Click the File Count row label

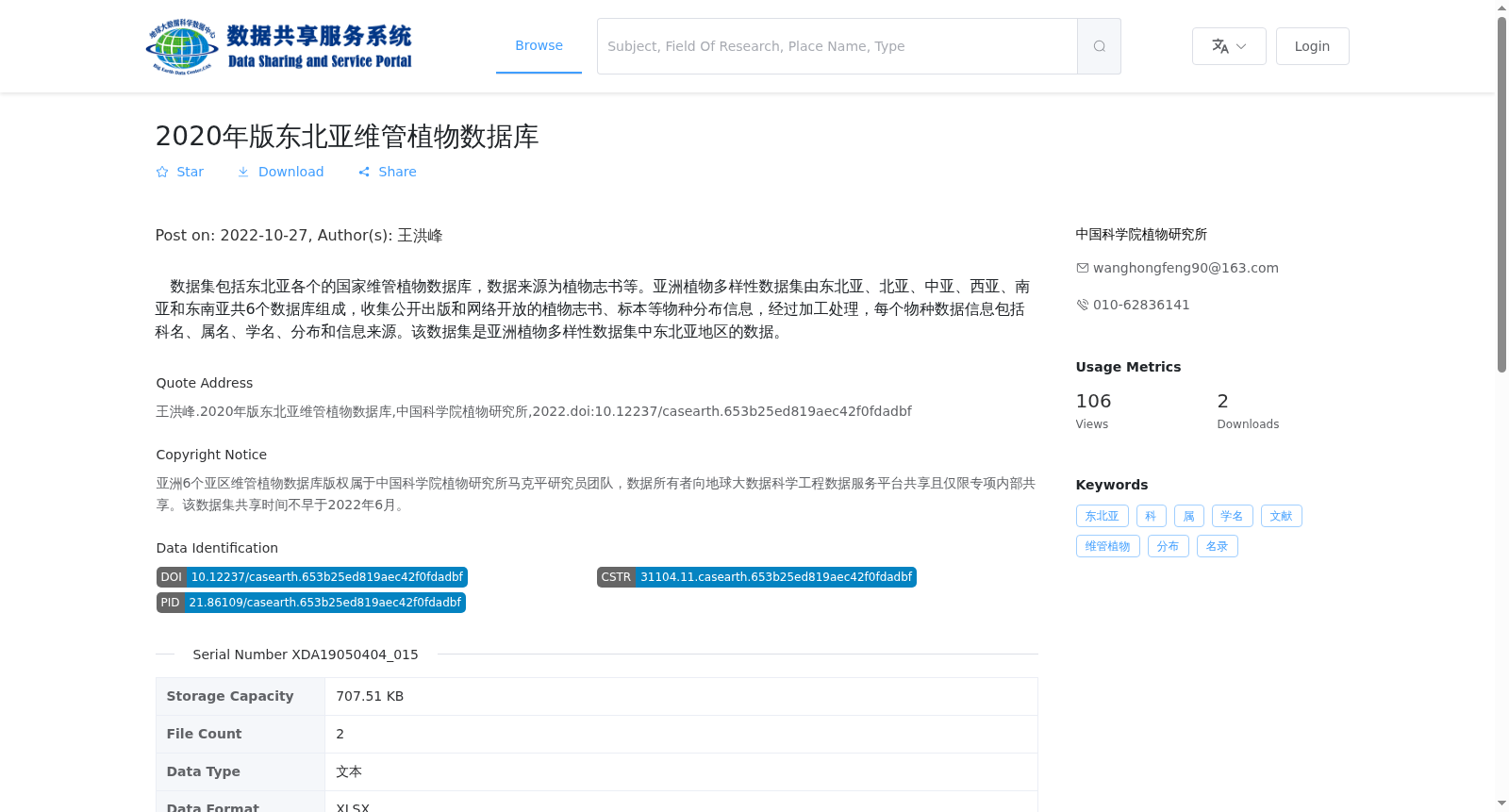204,734
